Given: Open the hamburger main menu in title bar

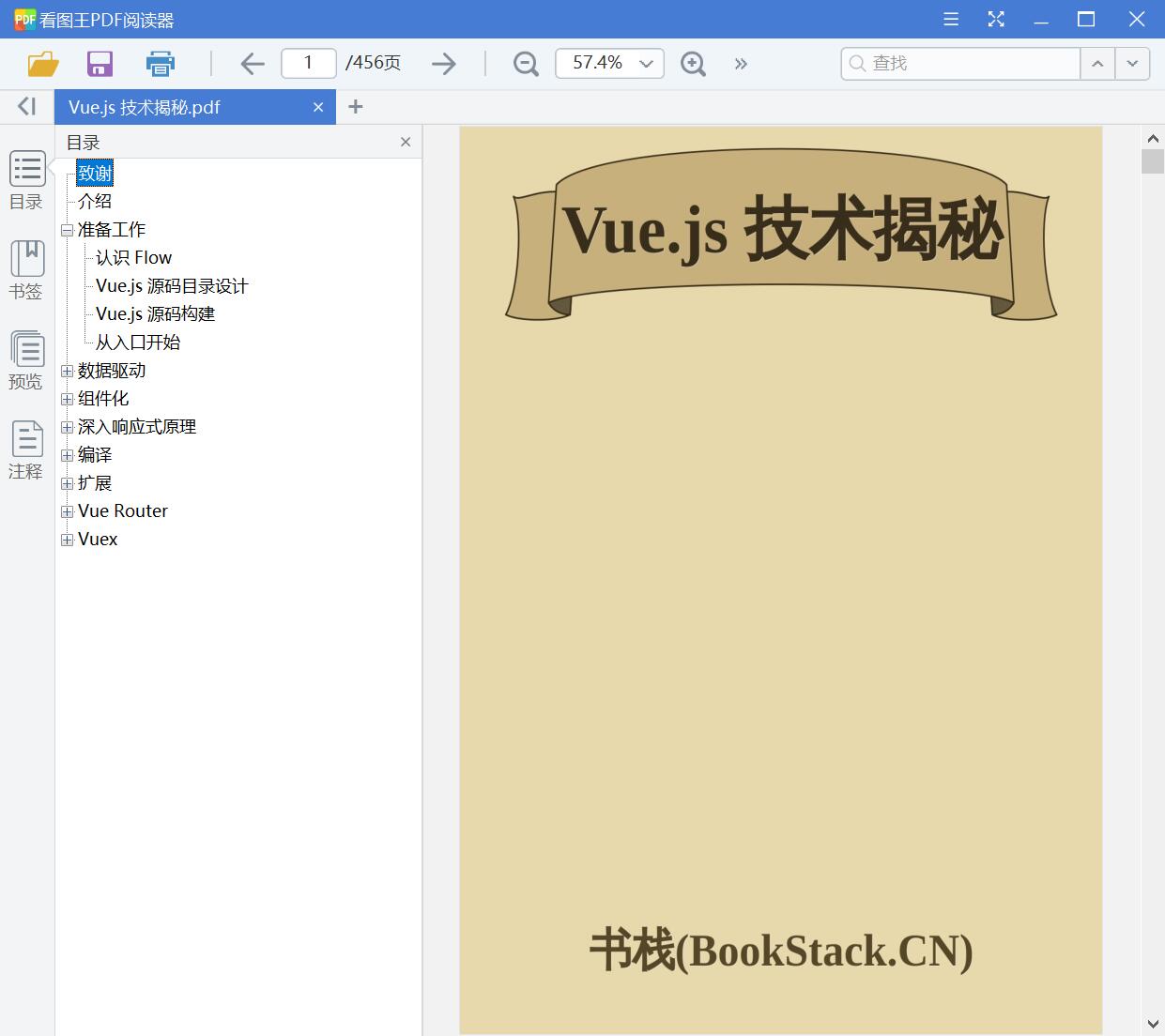Looking at the screenshot, I should (x=951, y=19).
